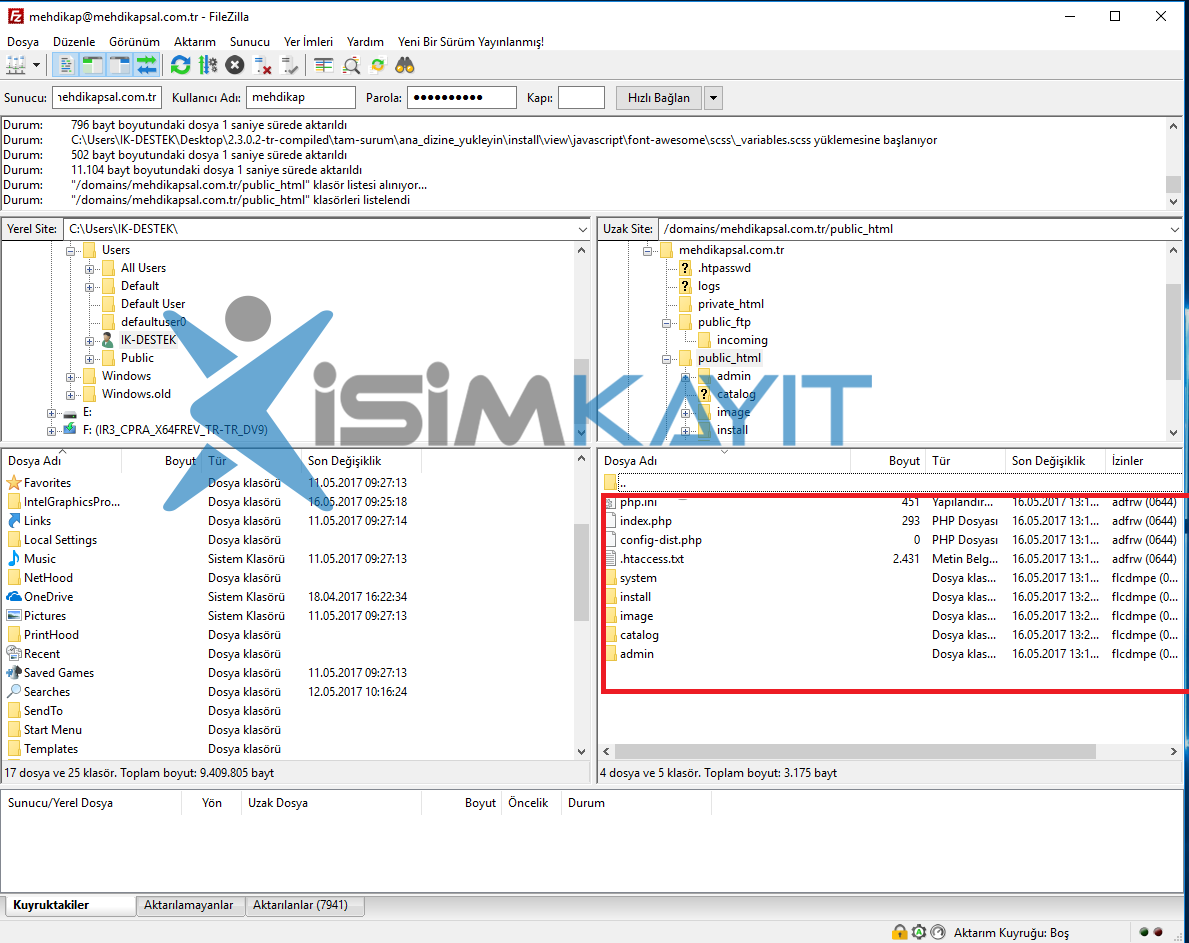This screenshot has height=943, width=1189.
Task: Open the Site Manager icon
Action: [15, 65]
